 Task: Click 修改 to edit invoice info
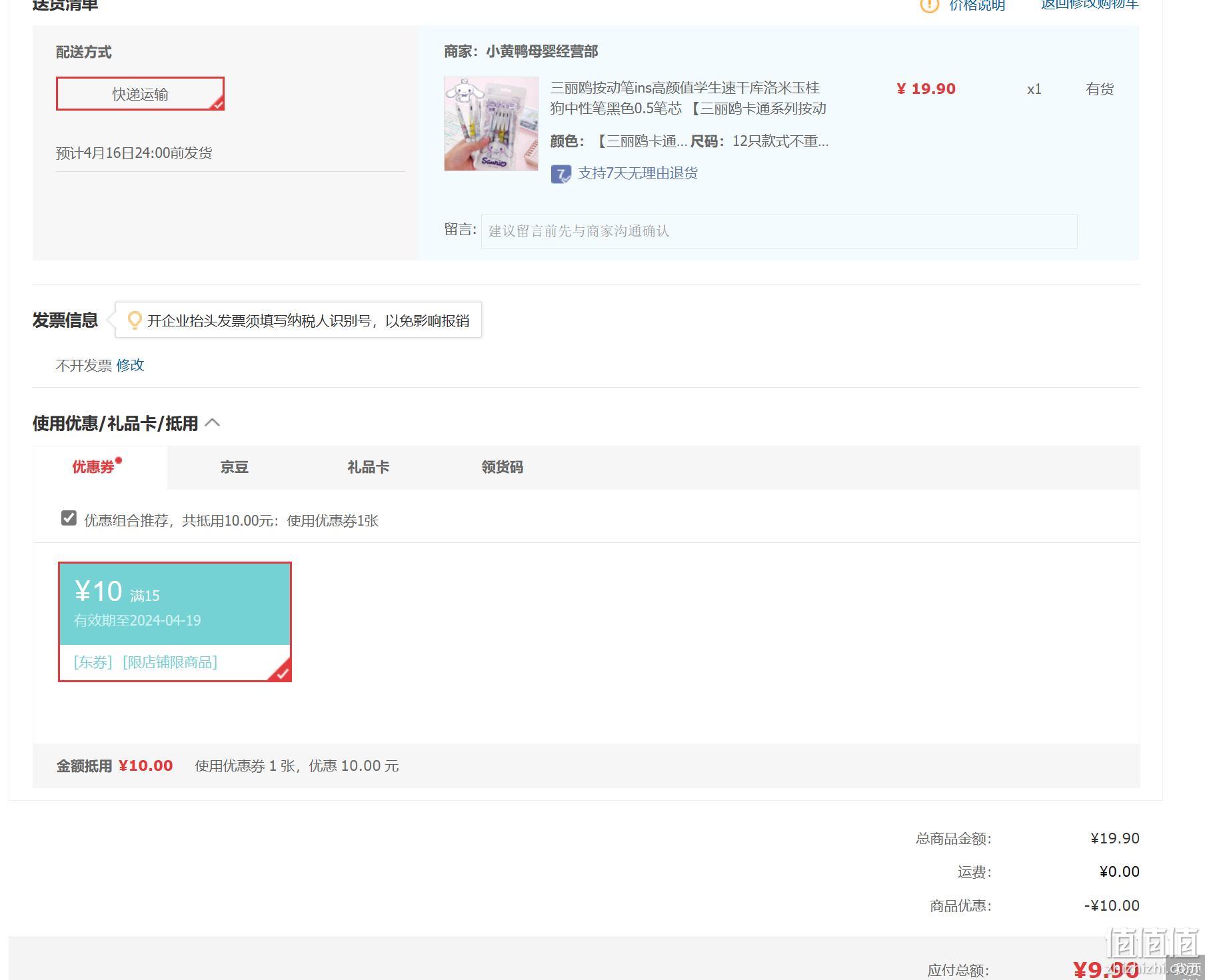[130, 365]
